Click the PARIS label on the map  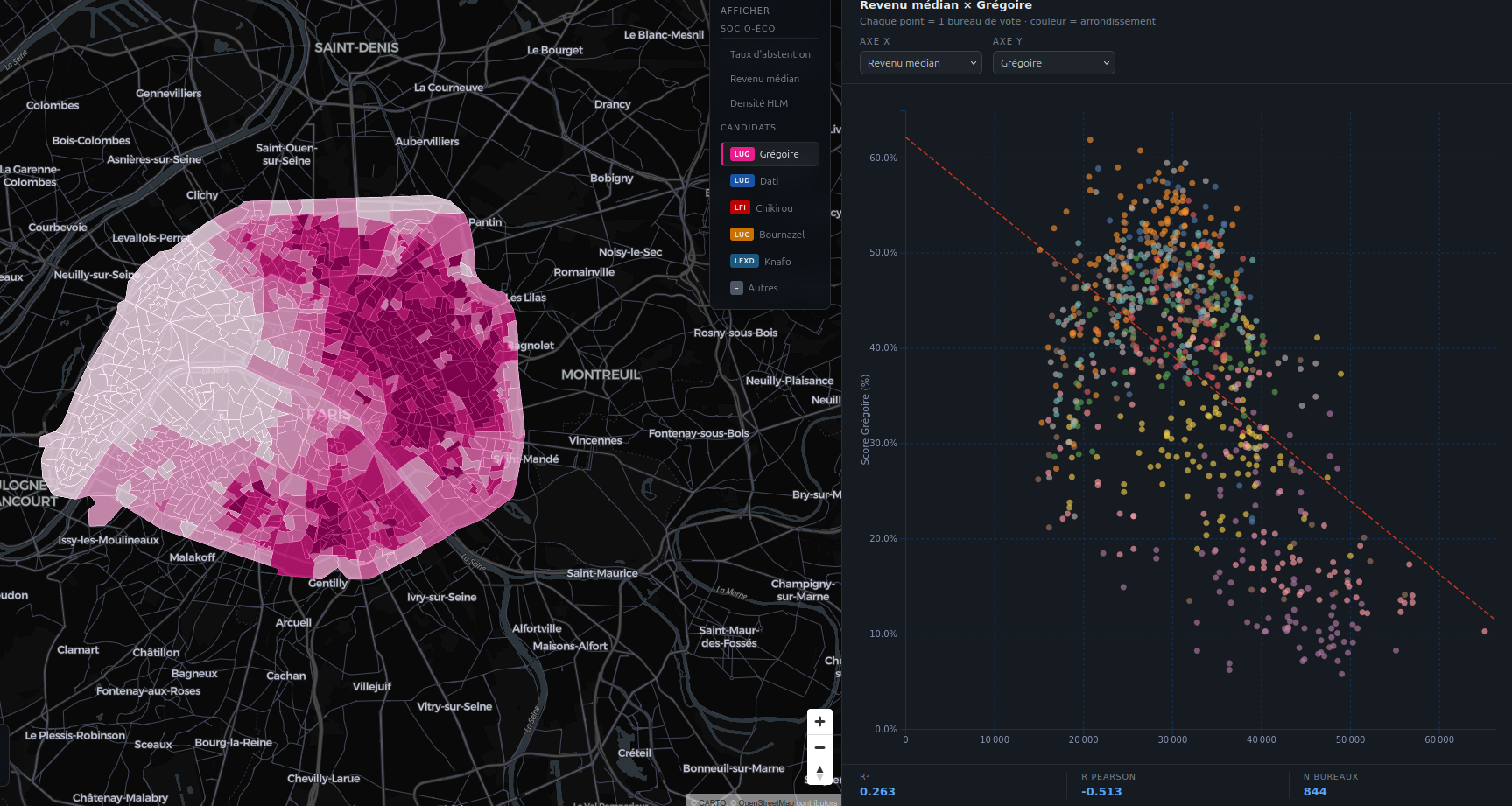tap(328, 414)
